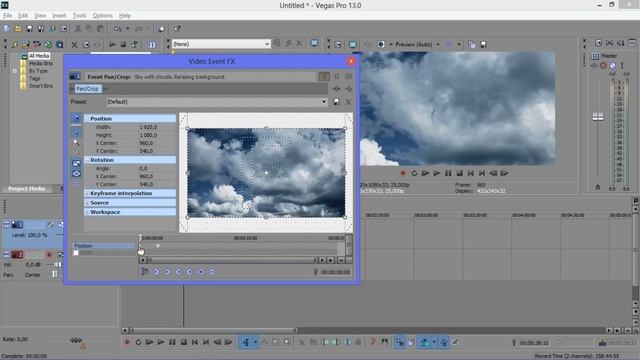Image resolution: width=640 pixels, height=360 pixels.
Task: Click the Get Media from Web globe icon
Action: pyautogui.click(x=48, y=44)
